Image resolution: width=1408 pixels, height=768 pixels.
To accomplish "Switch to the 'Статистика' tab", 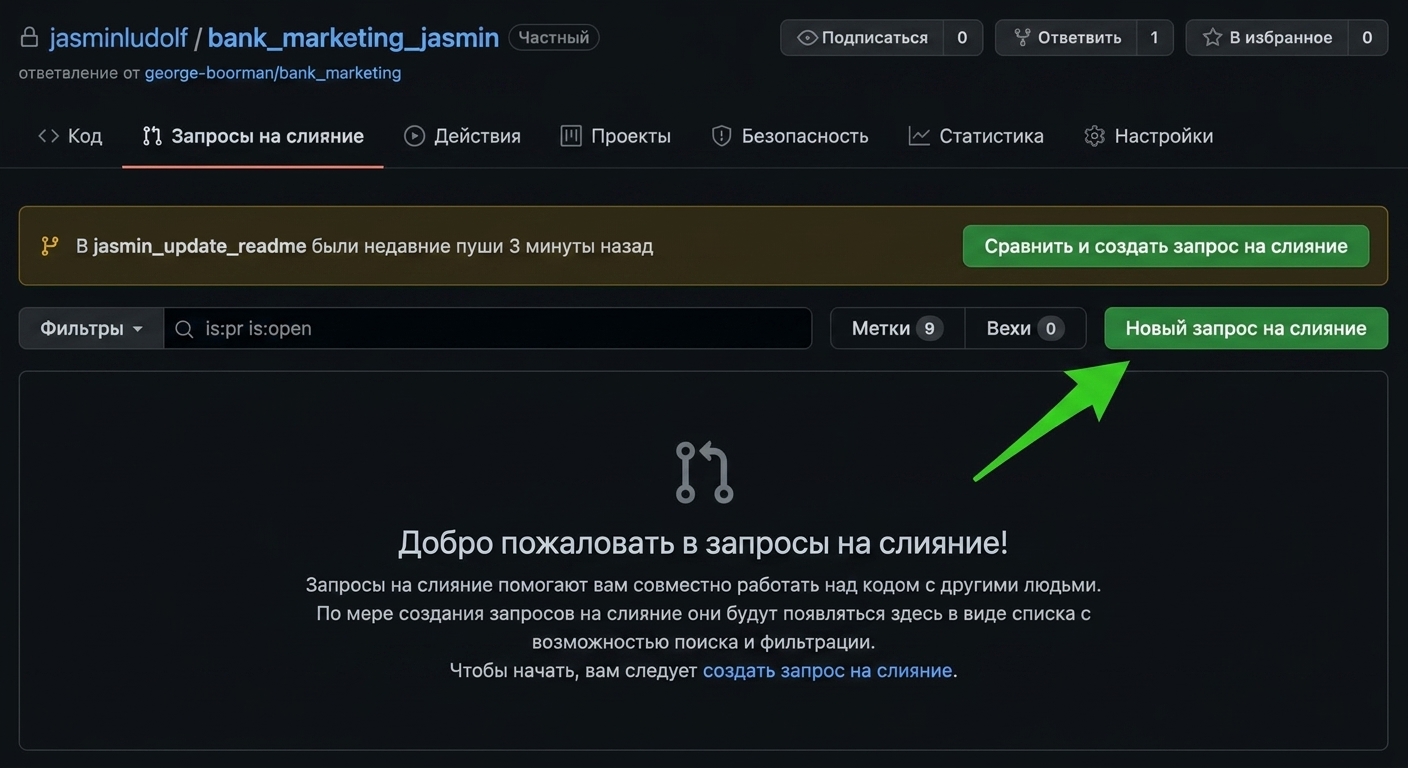I will pyautogui.click(x=976, y=136).
